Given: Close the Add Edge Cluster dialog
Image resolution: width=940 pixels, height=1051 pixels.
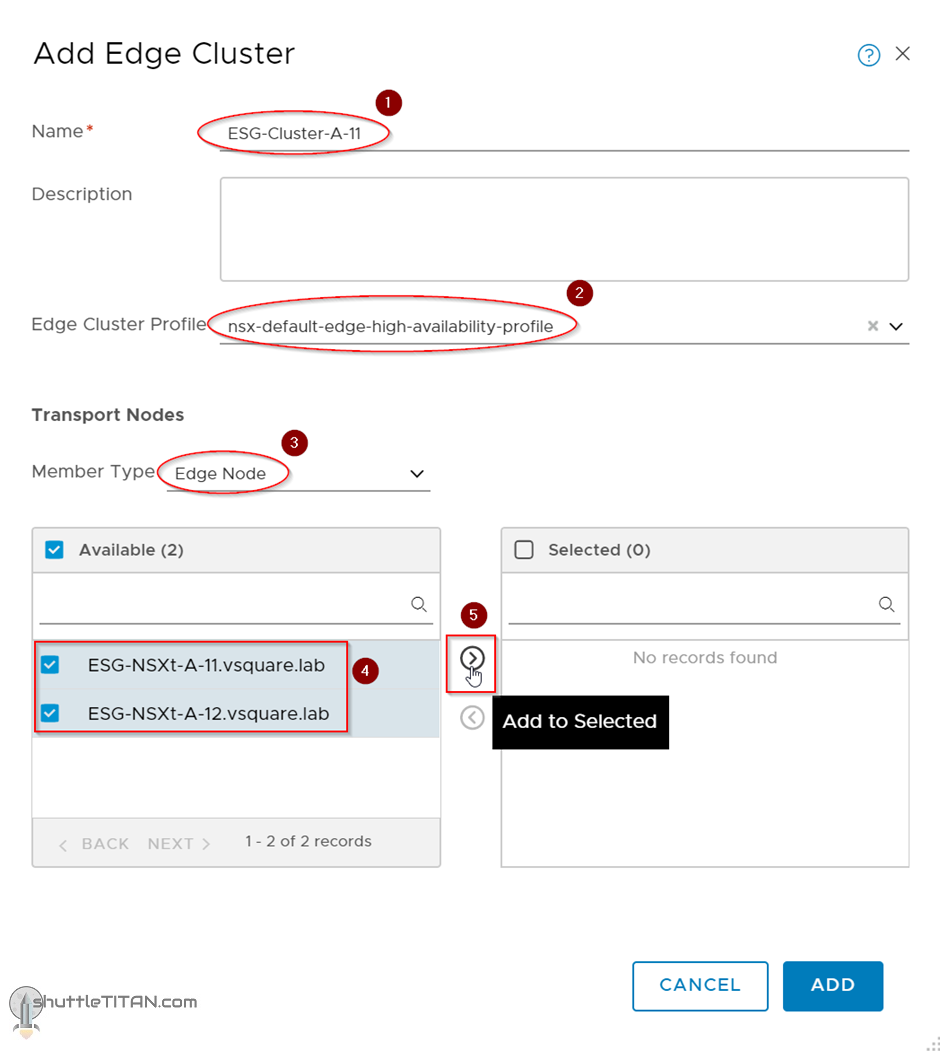Looking at the screenshot, I should (x=903, y=54).
